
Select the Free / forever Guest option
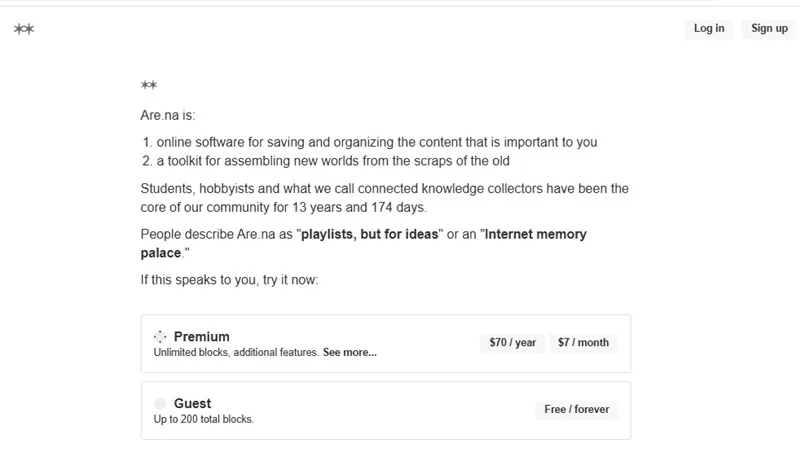[x=577, y=409]
